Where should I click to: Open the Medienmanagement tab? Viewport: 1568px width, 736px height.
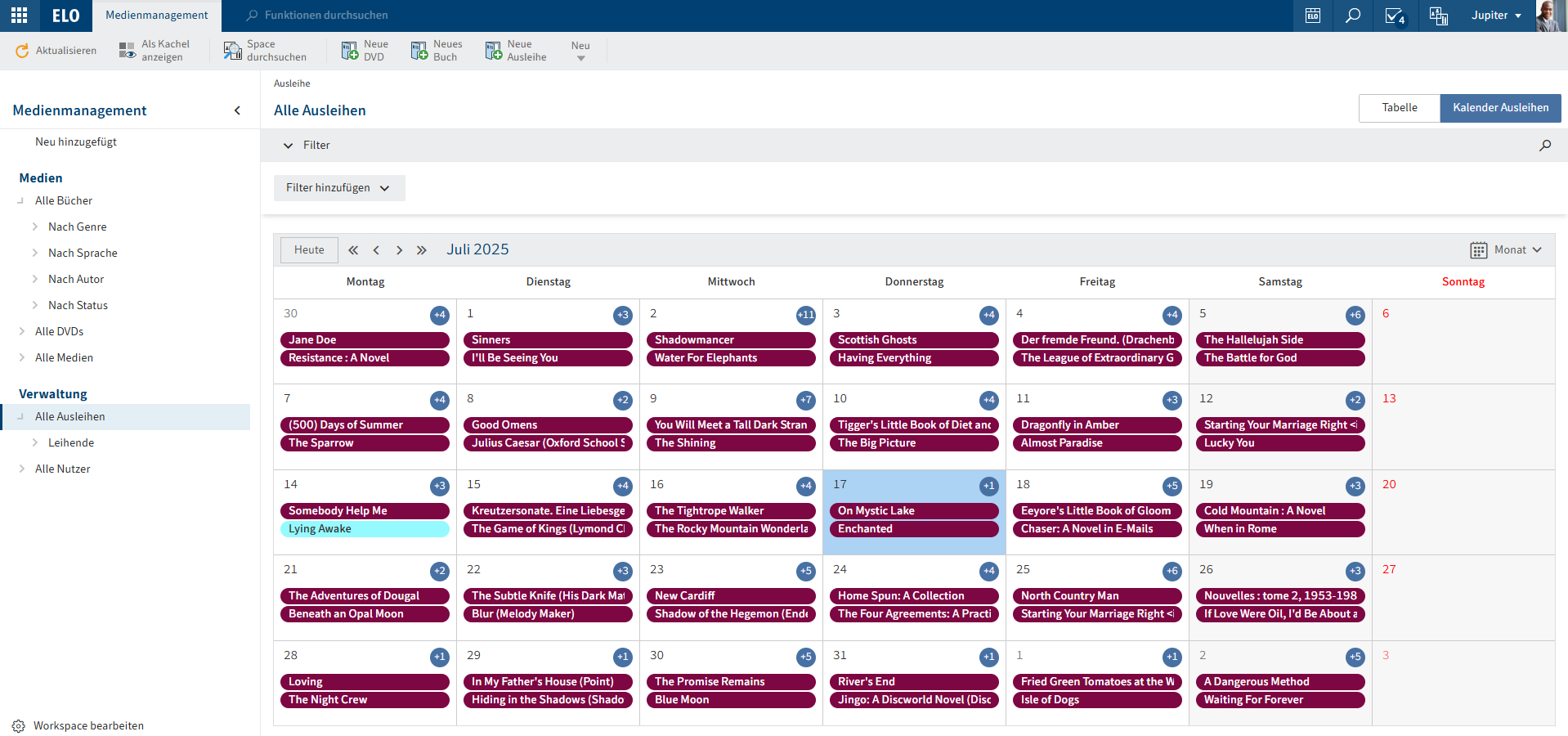(x=157, y=16)
